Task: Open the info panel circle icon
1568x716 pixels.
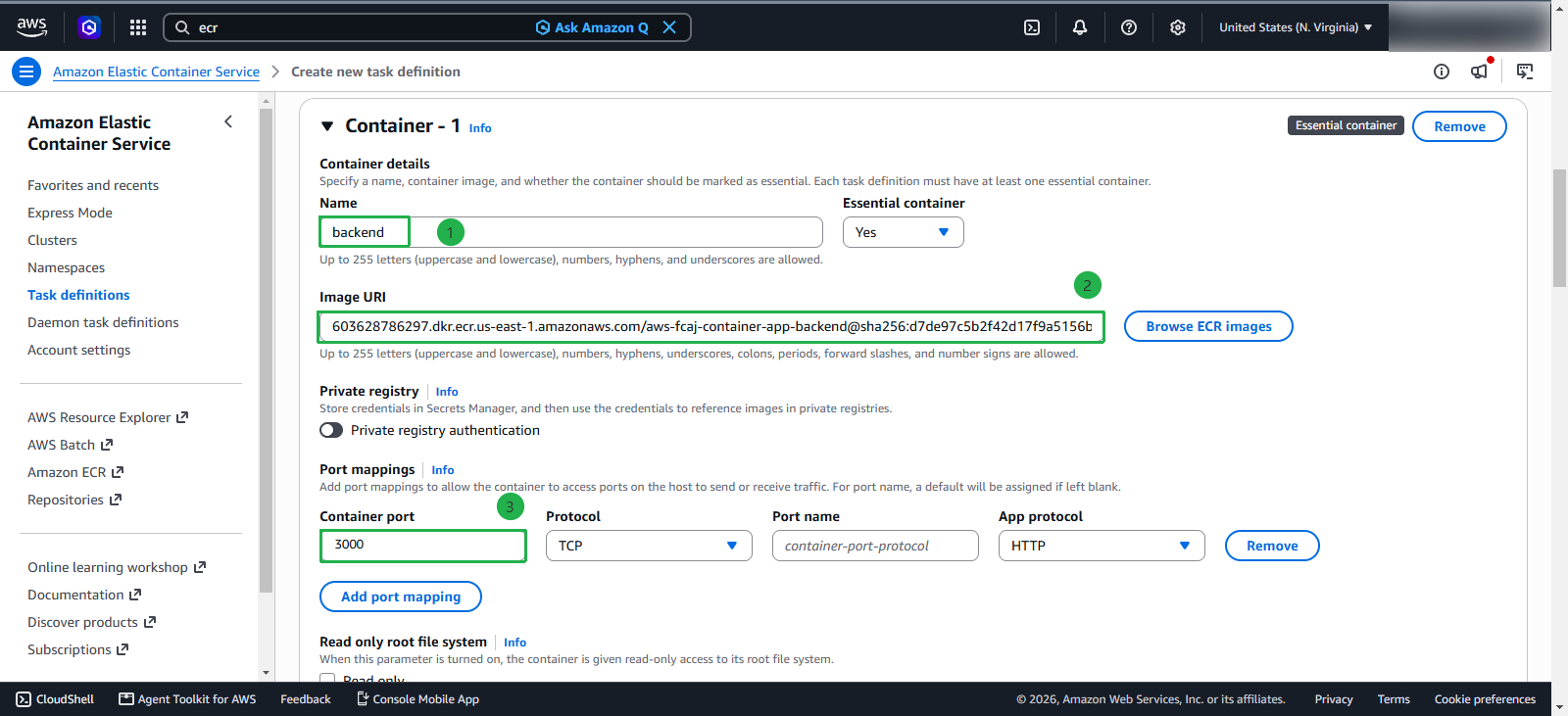Action: [1442, 72]
